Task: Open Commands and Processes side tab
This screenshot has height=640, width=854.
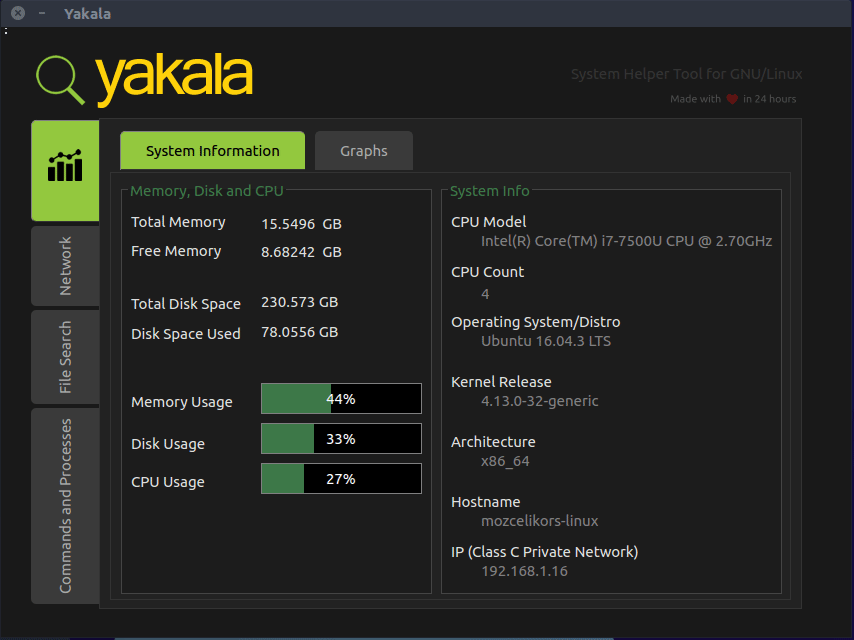Action: (x=65, y=505)
